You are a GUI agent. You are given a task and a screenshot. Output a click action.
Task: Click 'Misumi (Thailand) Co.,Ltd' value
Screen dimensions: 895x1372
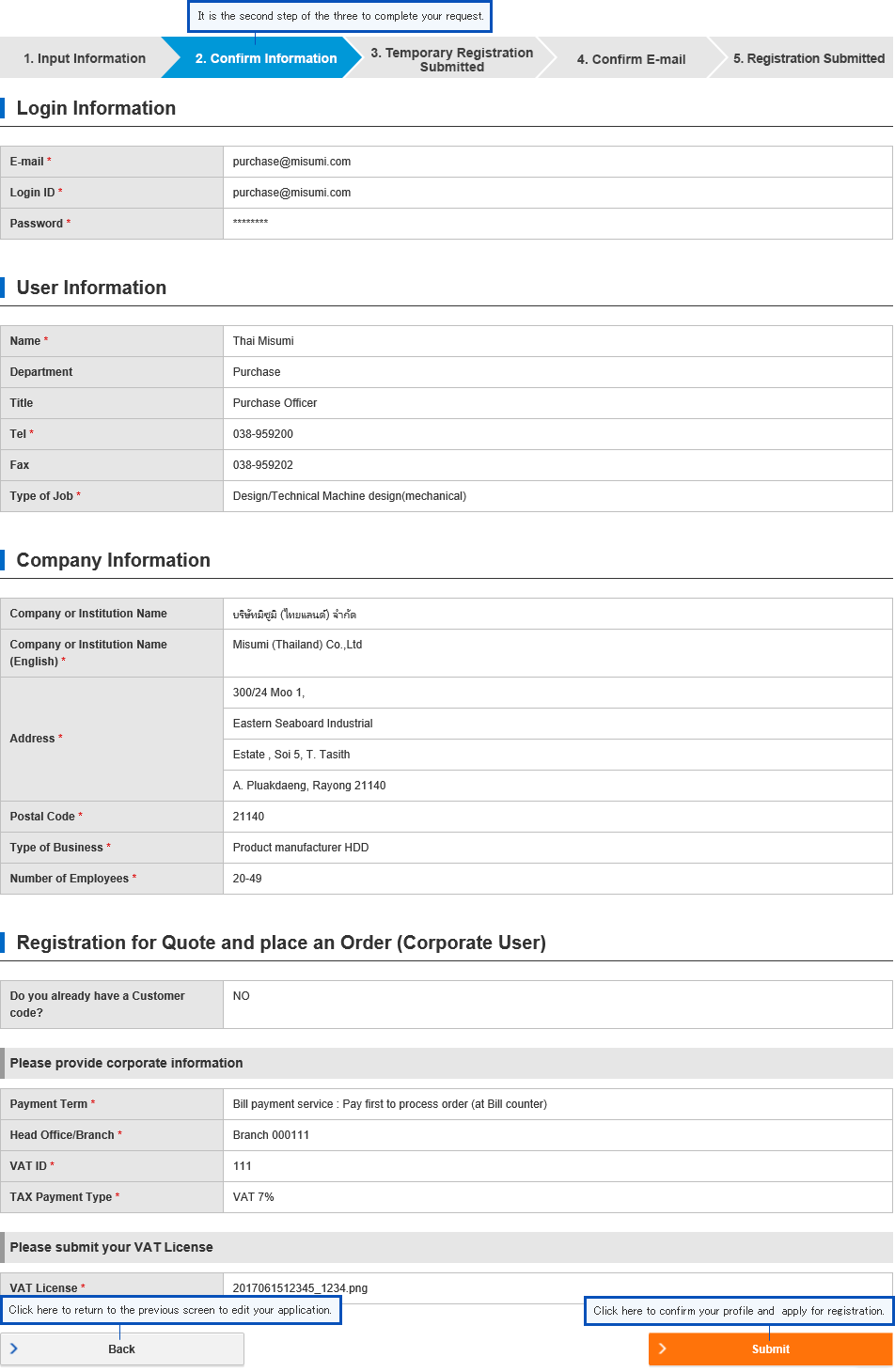click(x=297, y=645)
